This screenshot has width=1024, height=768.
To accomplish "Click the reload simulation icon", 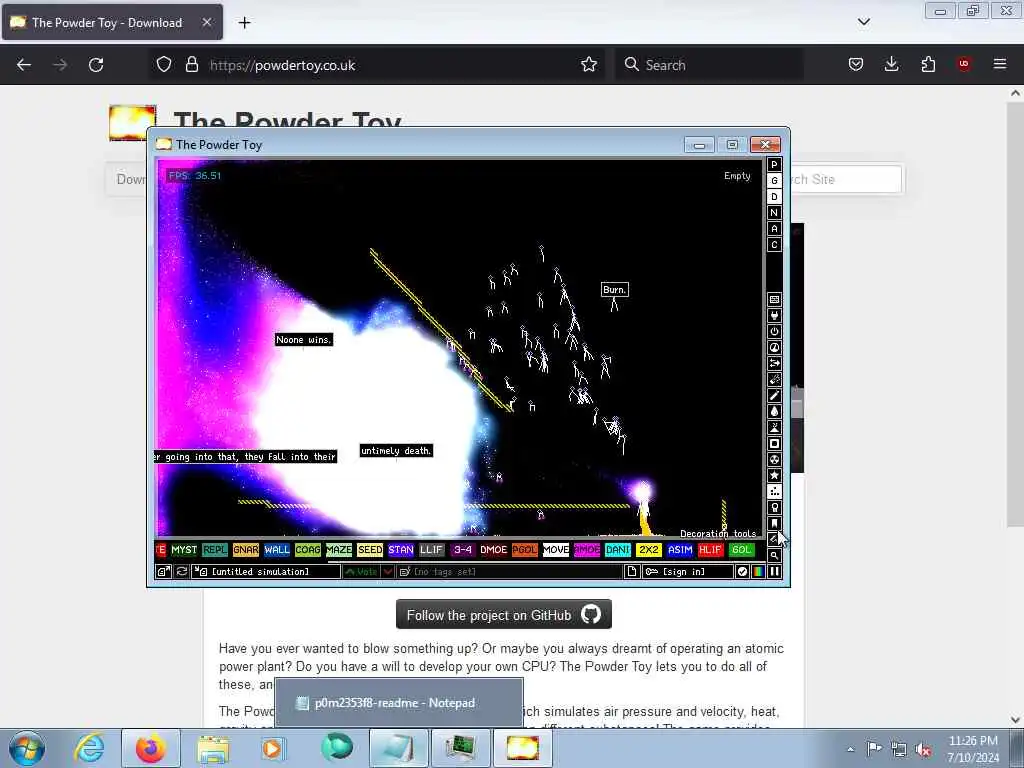I will click(x=182, y=571).
